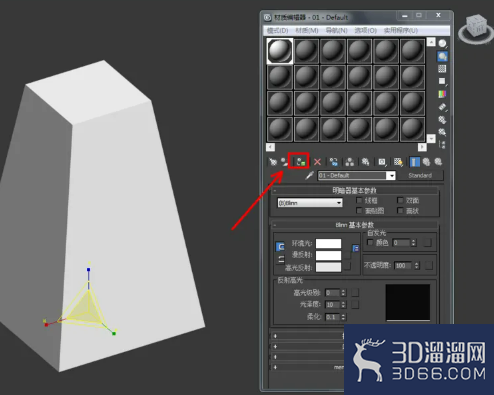Click the 高光反射 color swatch

328,267
